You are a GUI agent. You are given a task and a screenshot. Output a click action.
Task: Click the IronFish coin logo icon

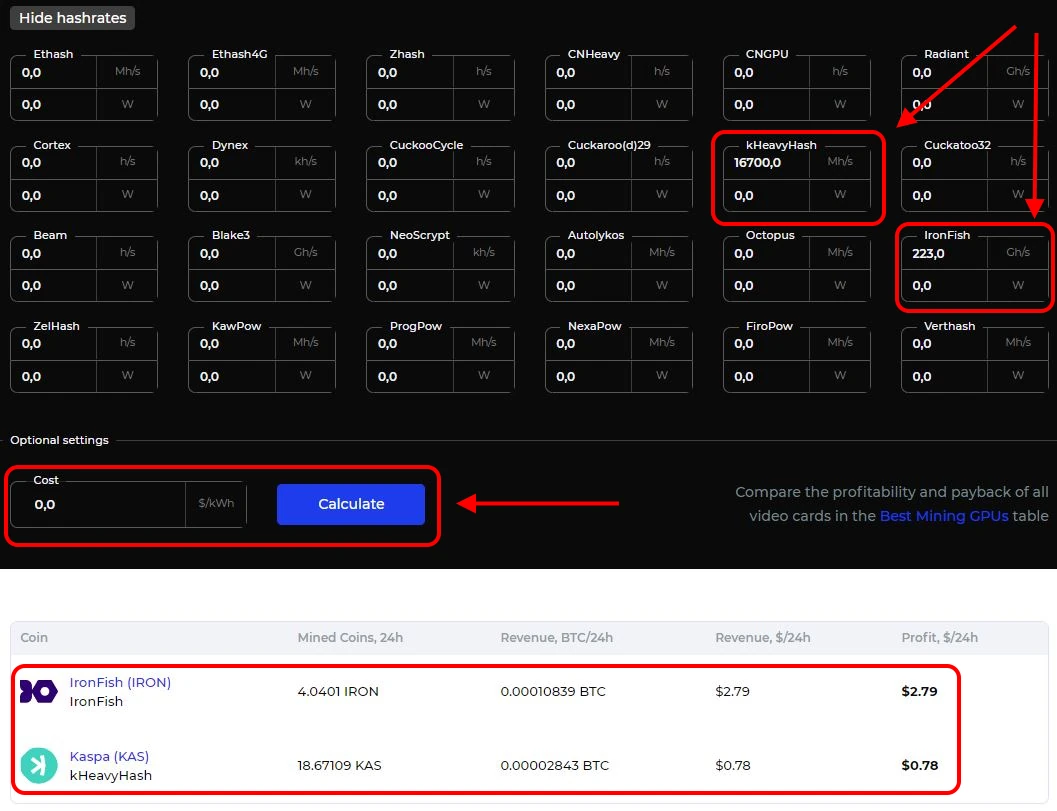(39, 691)
